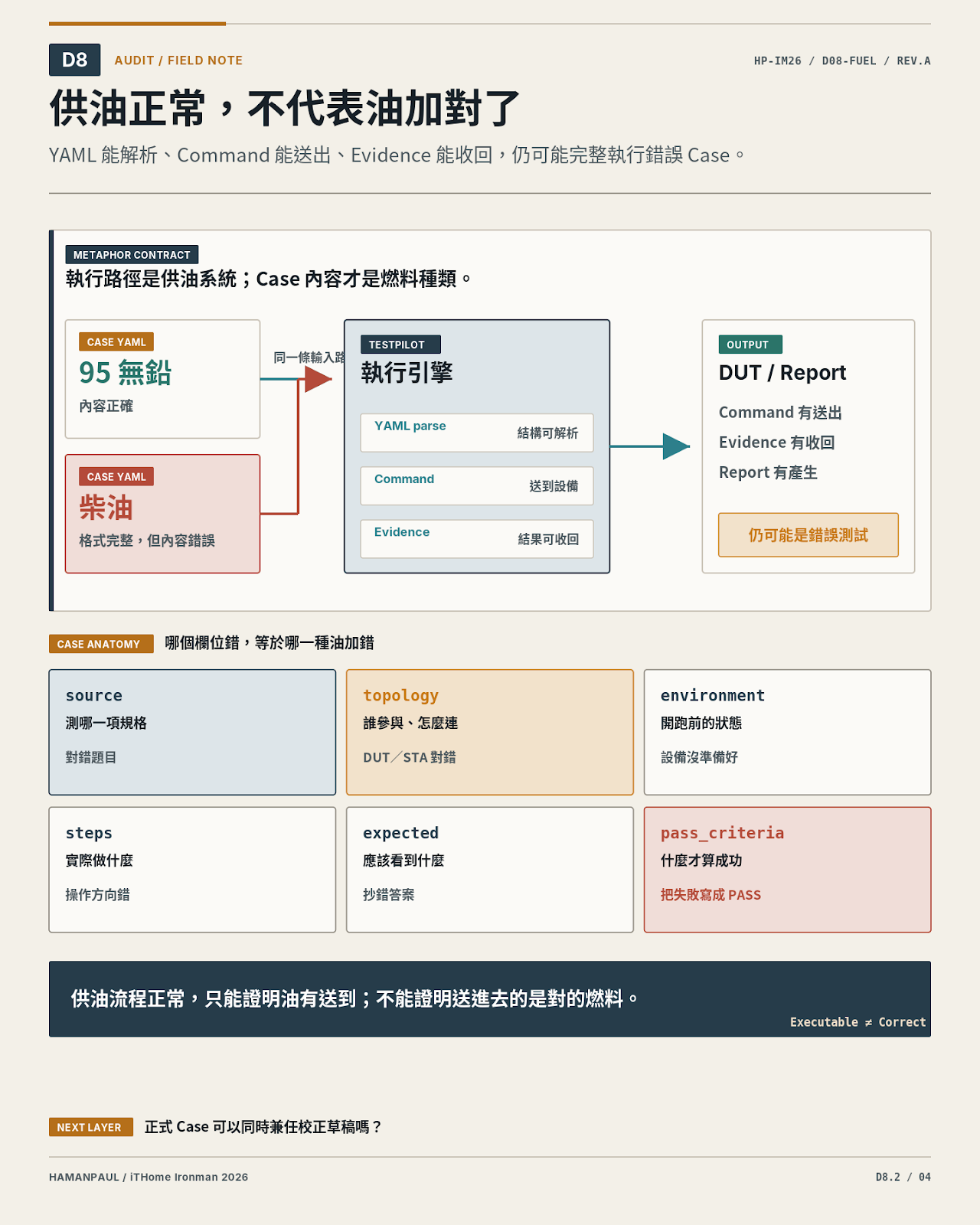Click the Executable ≠ Correct note
Image resolution: width=980 pixels, height=1225 pixels.
pos(857,1022)
